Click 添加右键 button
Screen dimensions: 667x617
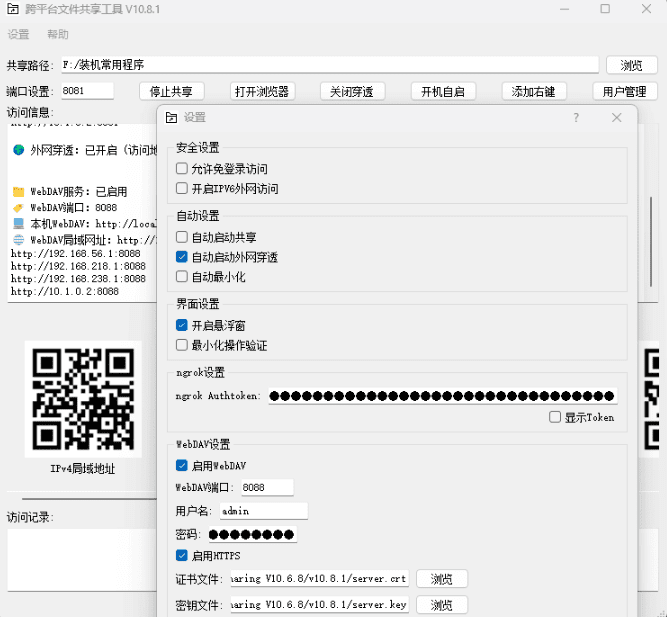(x=534, y=91)
